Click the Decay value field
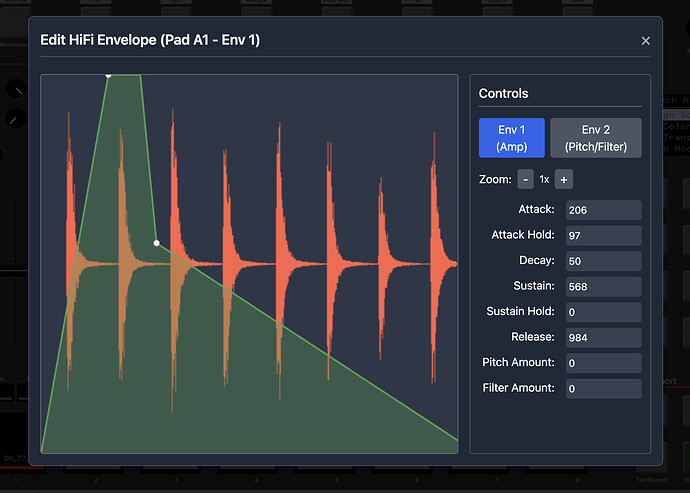The height and width of the screenshot is (493, 690). pyautogui.click(x=603, y=261)
